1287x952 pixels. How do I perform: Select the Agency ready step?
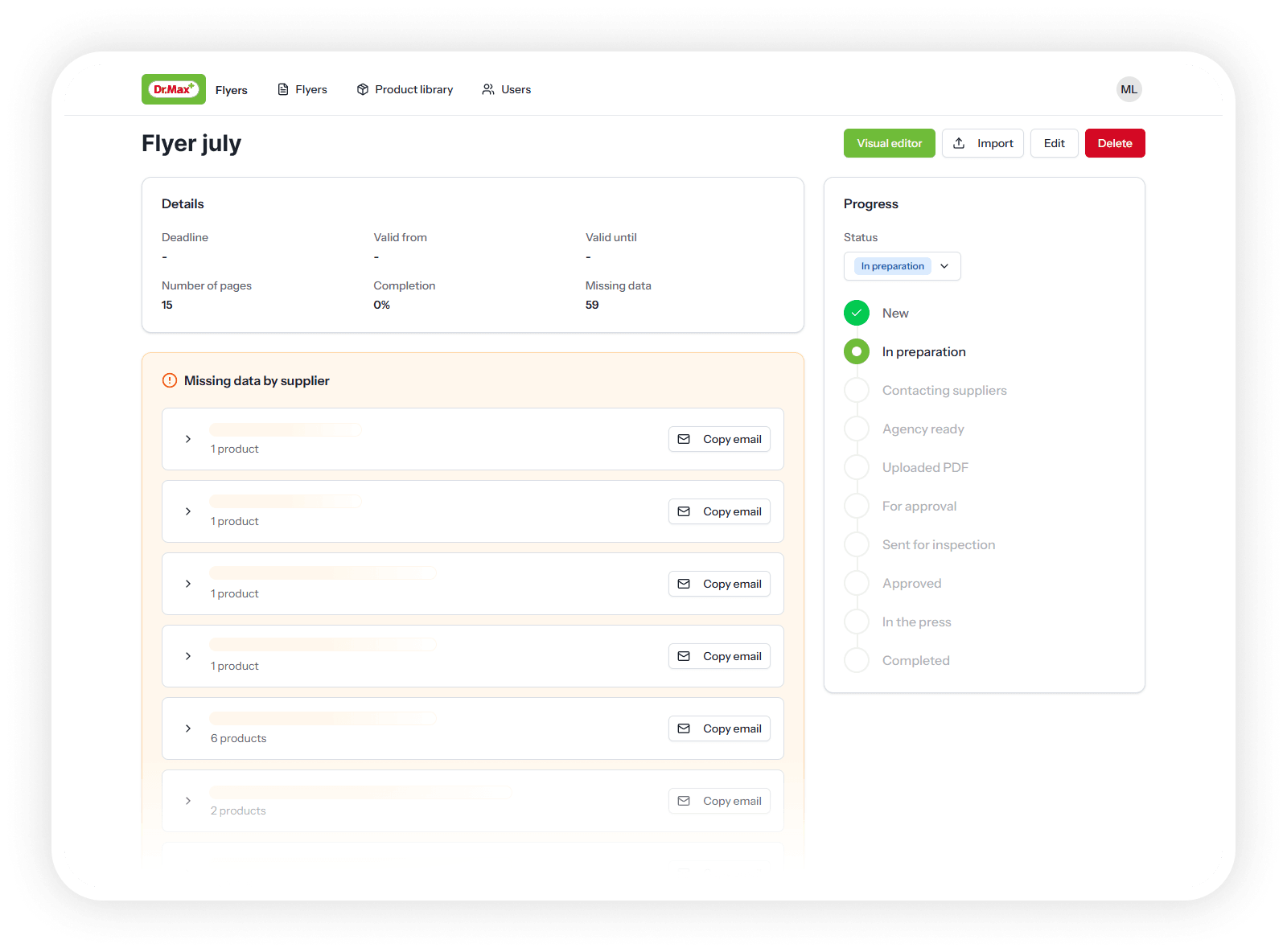click(x=904, y=429)
